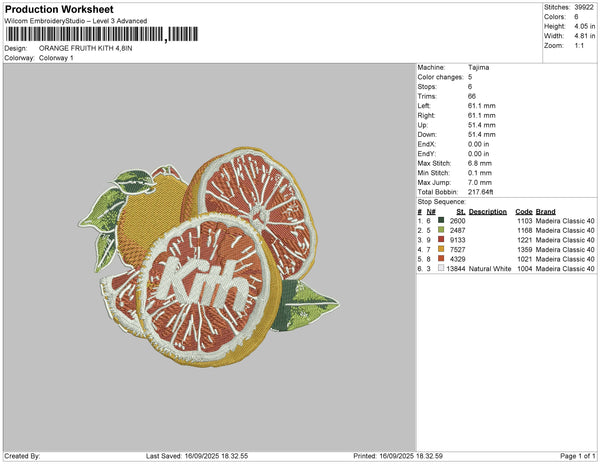Click the Max Jump value '7.0 mm'
The image size is (600, 464).
[480, 182]
